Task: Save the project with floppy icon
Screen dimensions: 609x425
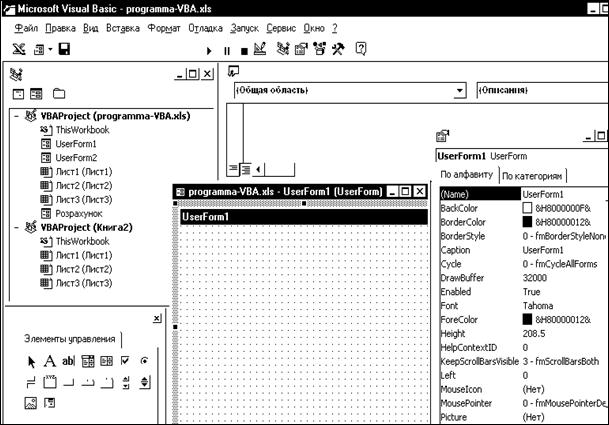Action: click(x=64, y=49)
